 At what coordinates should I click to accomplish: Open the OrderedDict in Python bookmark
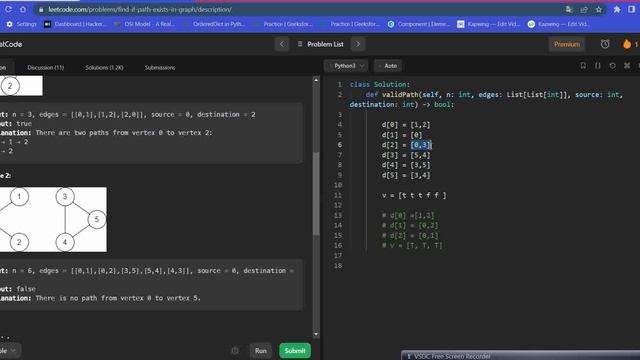pyautogui.click(x=213, y=24)
